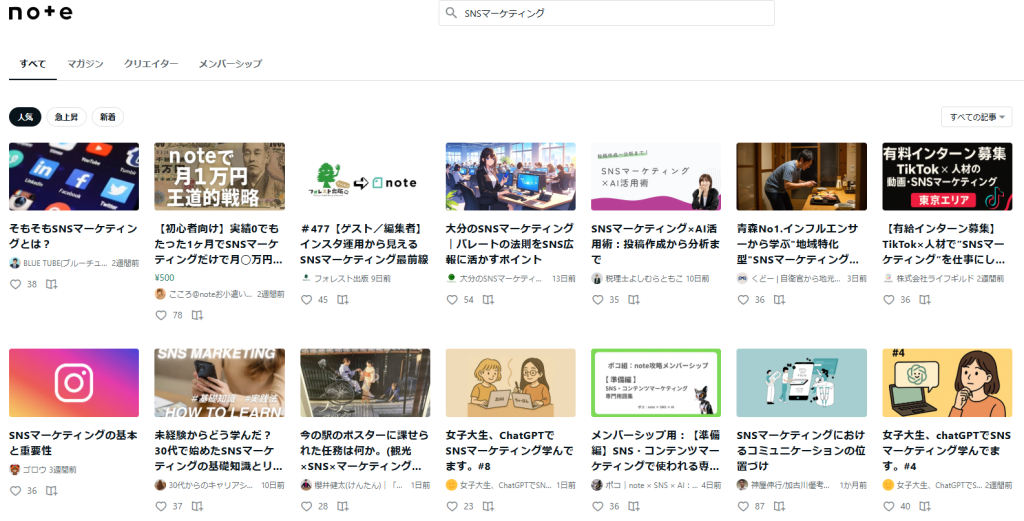The image size is (1024, 521).
Task: Like the メンバーシップ用 準備編 article
Action: 598,506
